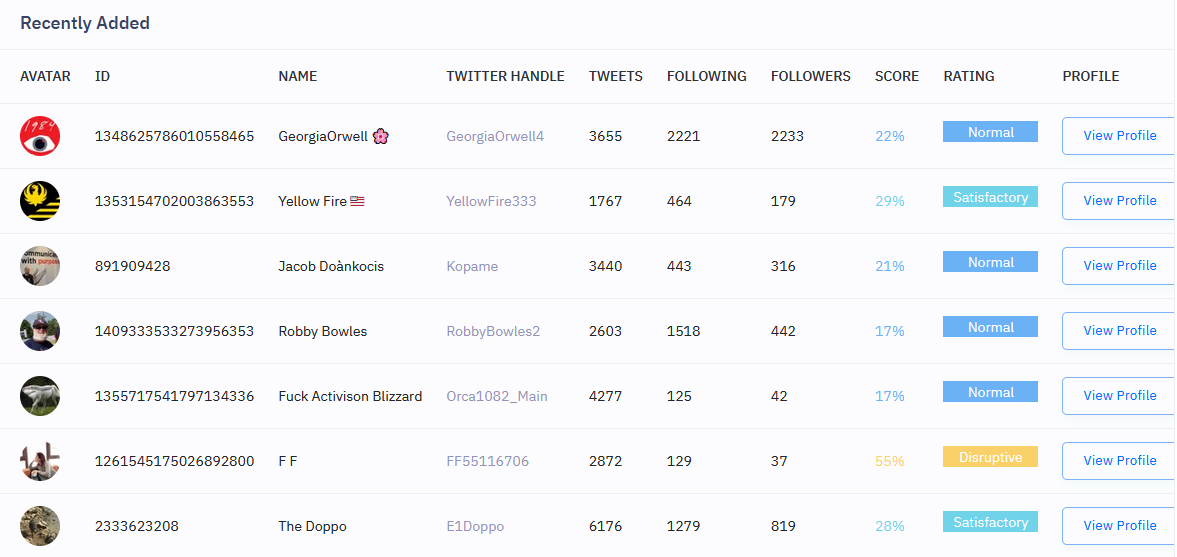Screen dimensions: 1177x557
Task: Click the Disruptive rating badge
Action: pyautogui.click(x=990, y=457)
